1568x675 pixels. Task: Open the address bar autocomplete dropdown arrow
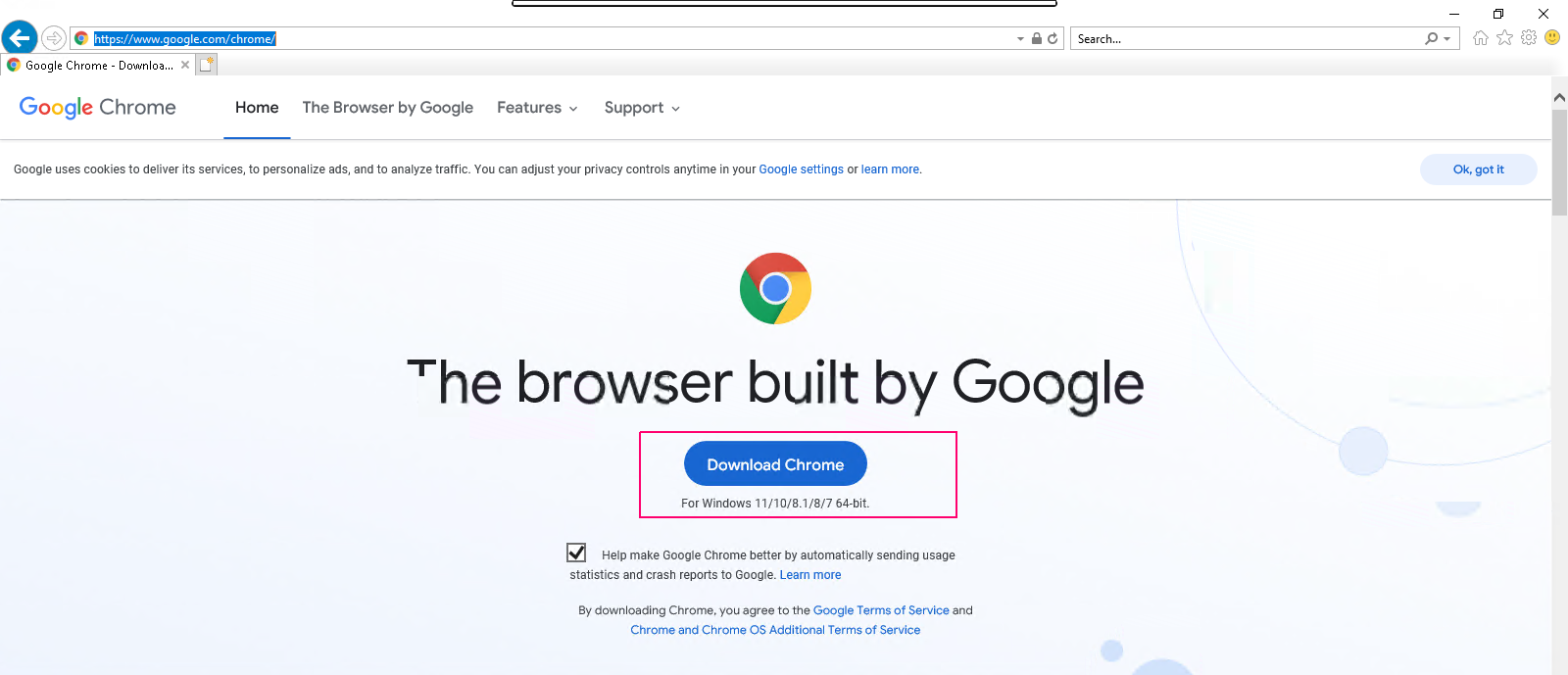tap(1020, 38)
